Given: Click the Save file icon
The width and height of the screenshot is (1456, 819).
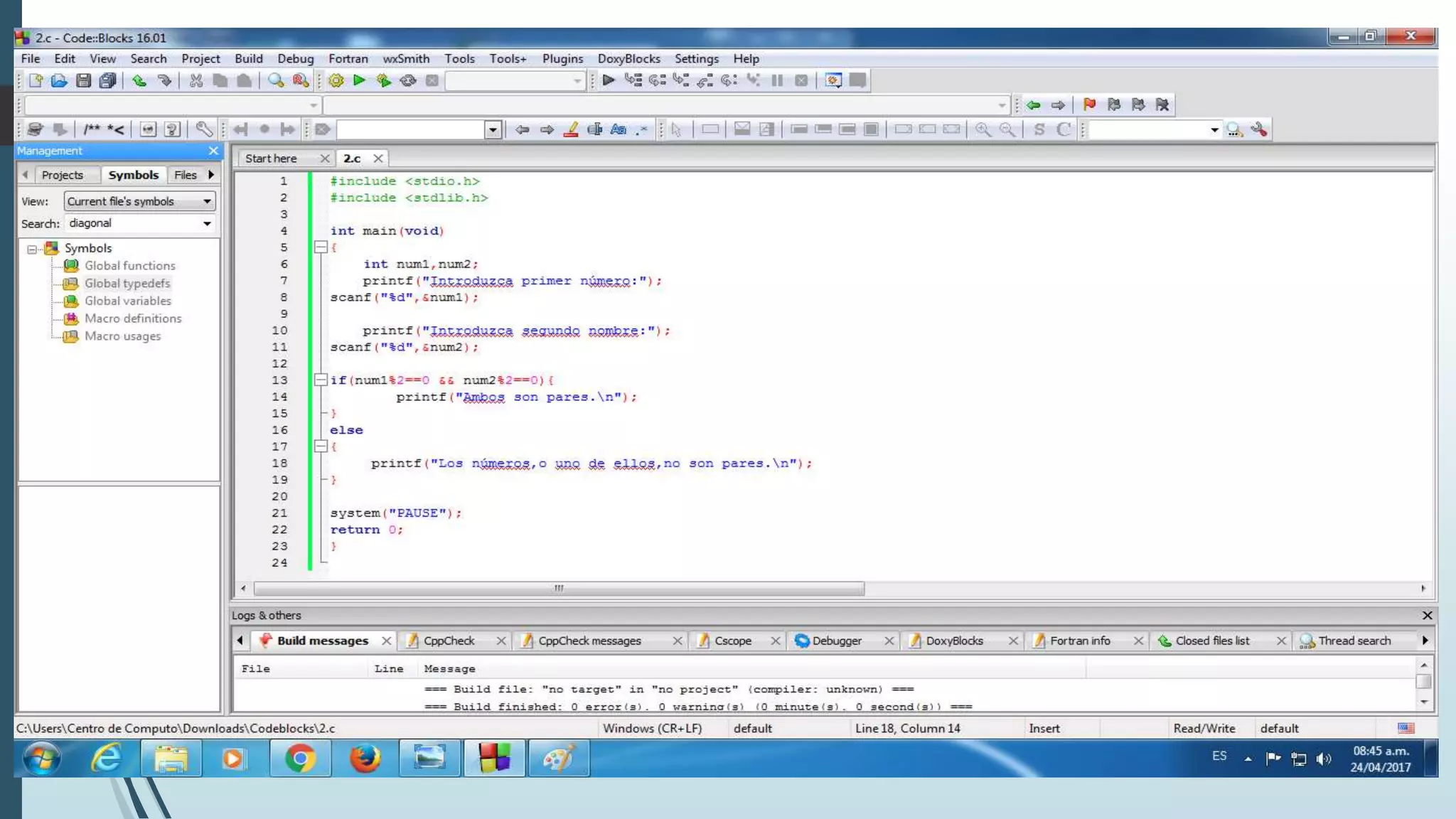Looking at the screenshot, I should [84, 80].
